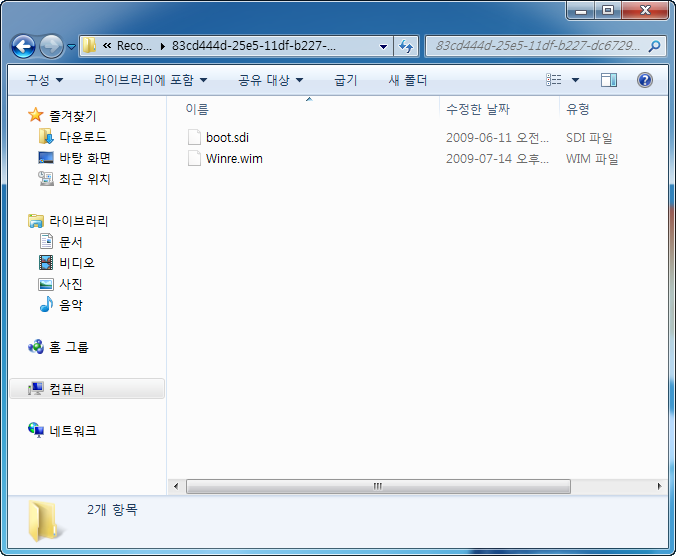This screenshot has width=676, height=556.
Task: Select 즐겨찾기 in the navigation pane
Action: 72,116
